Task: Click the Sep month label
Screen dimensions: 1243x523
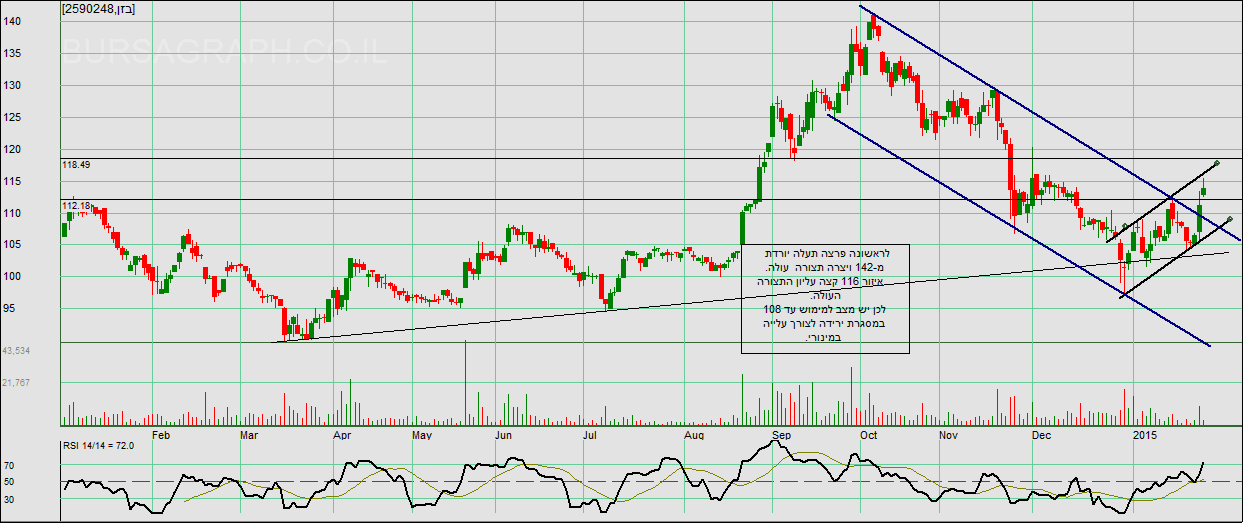Action: tap(783, 436)
